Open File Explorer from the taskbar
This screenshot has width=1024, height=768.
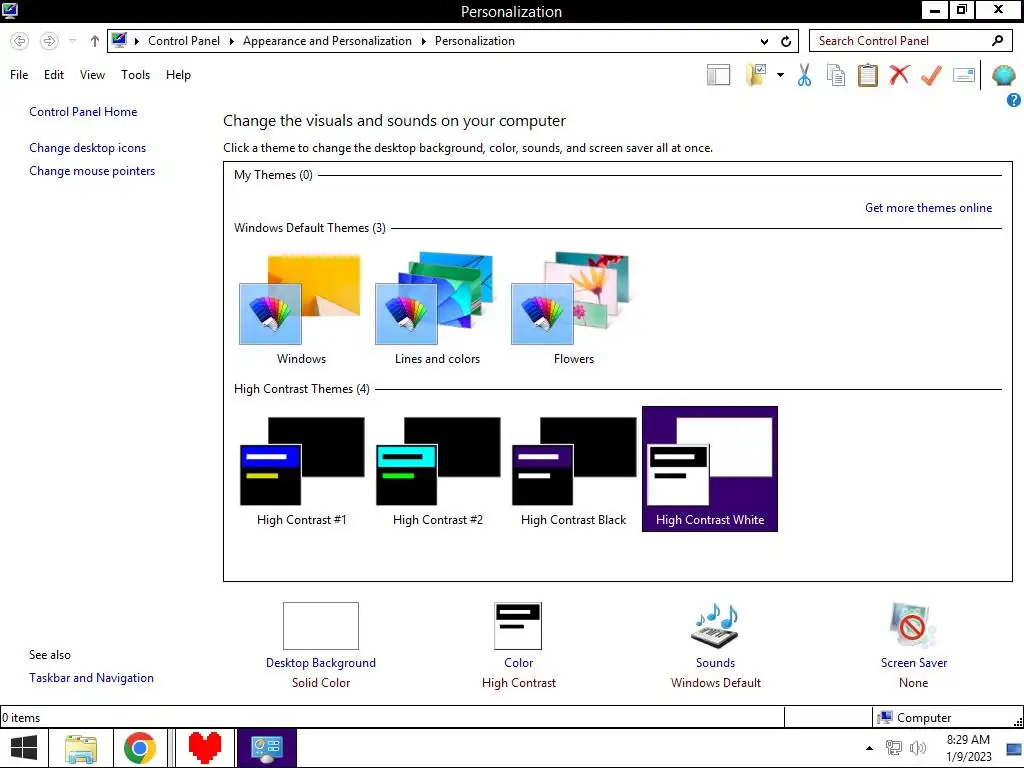pos(82,748)
